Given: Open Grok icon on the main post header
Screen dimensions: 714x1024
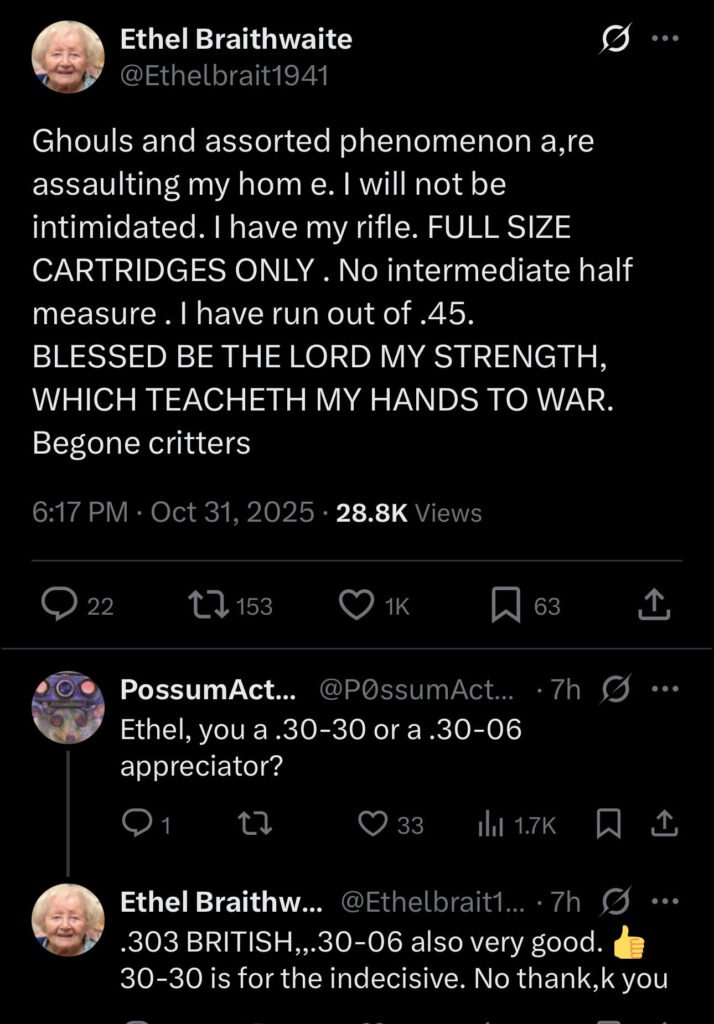Looking at the screenshot, I should click(x=611, y=41).
